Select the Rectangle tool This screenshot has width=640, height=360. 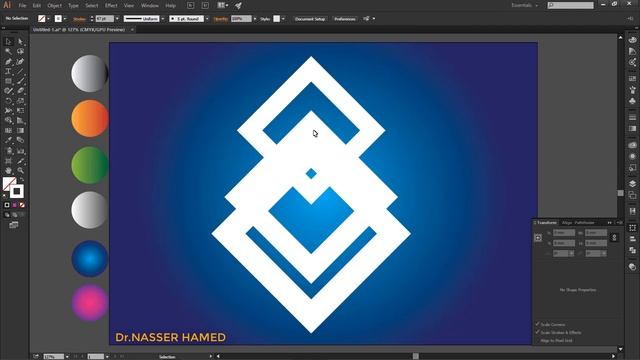click(8, 81)
